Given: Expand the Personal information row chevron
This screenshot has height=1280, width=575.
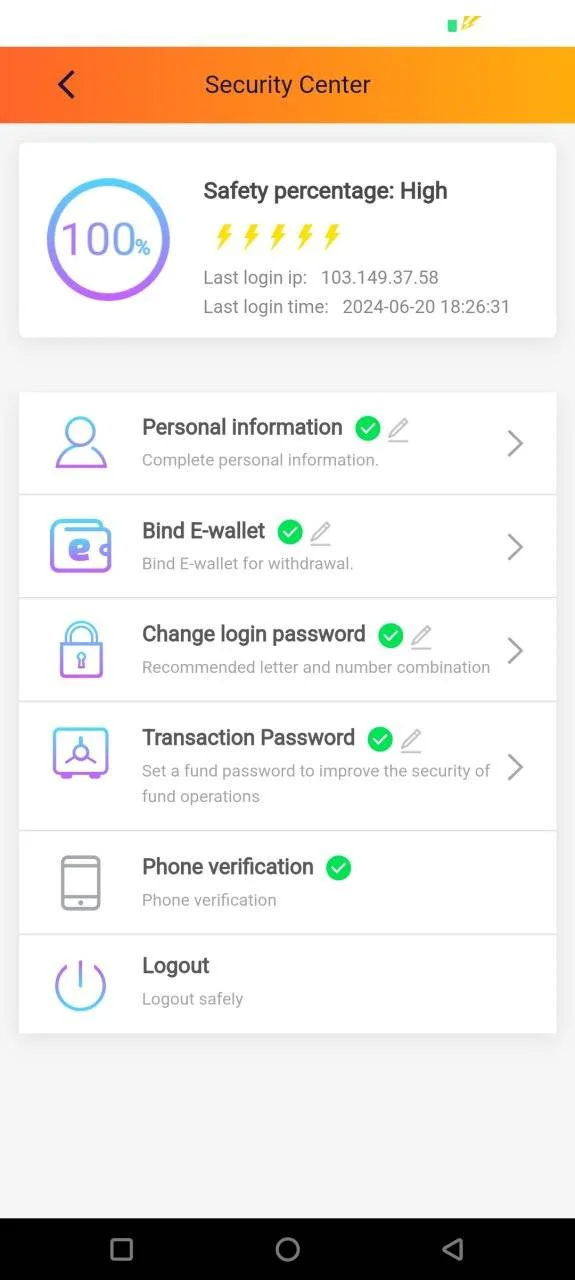Looking at the screenshot, I should [515, 443].
